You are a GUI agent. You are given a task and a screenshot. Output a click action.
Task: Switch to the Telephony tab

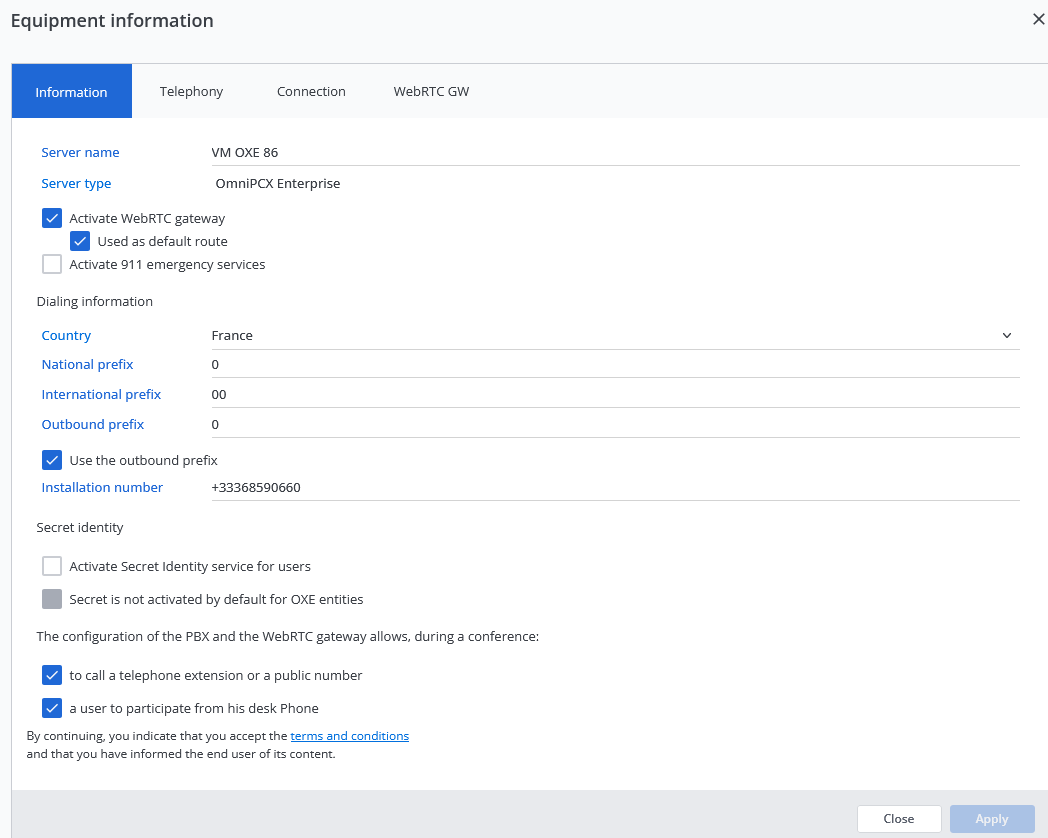(x=191, y=92)
